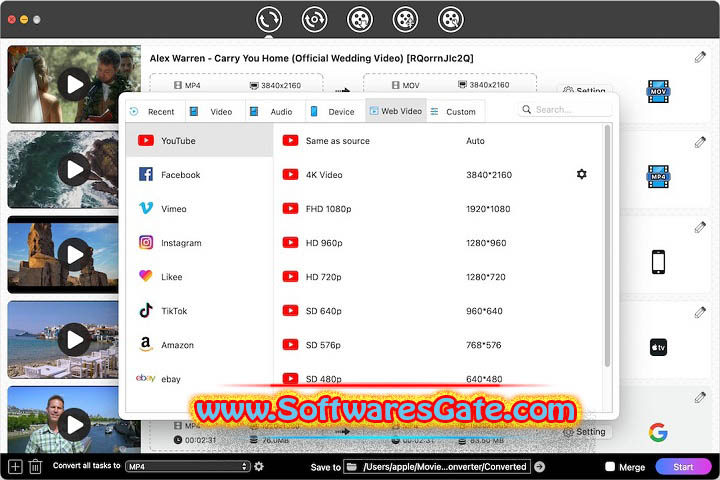Edit the Alex Warren video with pencil icon
Screen dimensions: 720x480
tap(700, 57)
